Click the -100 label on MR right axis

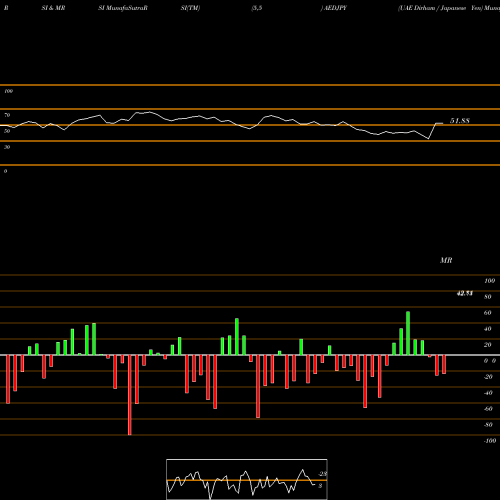490,441
